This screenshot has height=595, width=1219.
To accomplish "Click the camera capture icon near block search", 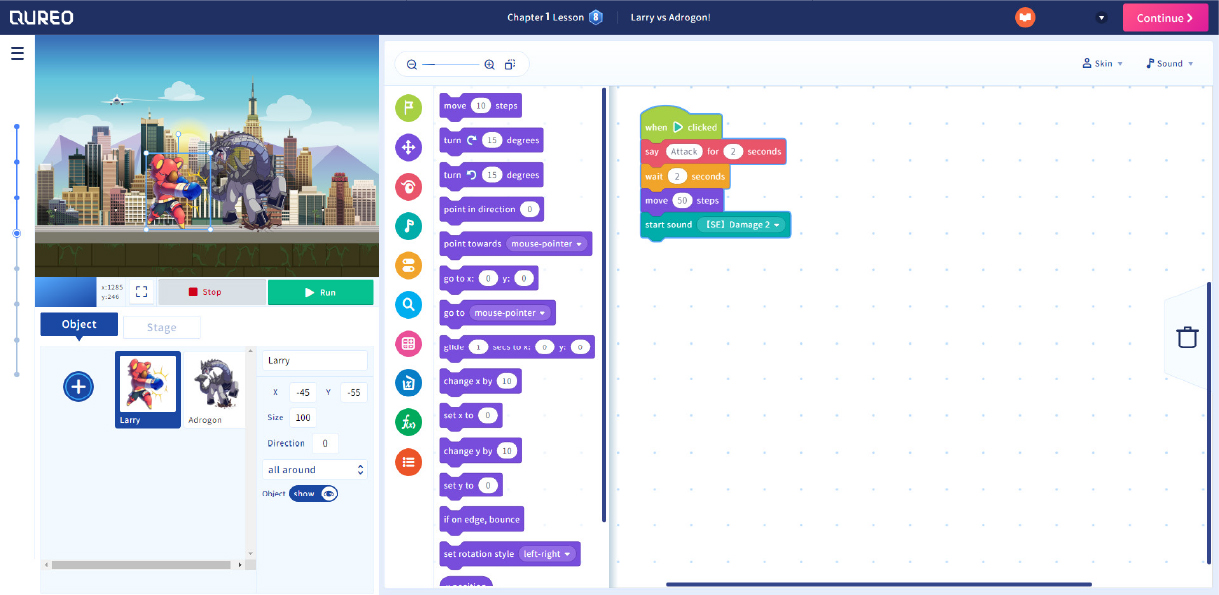I will point(510,63).
